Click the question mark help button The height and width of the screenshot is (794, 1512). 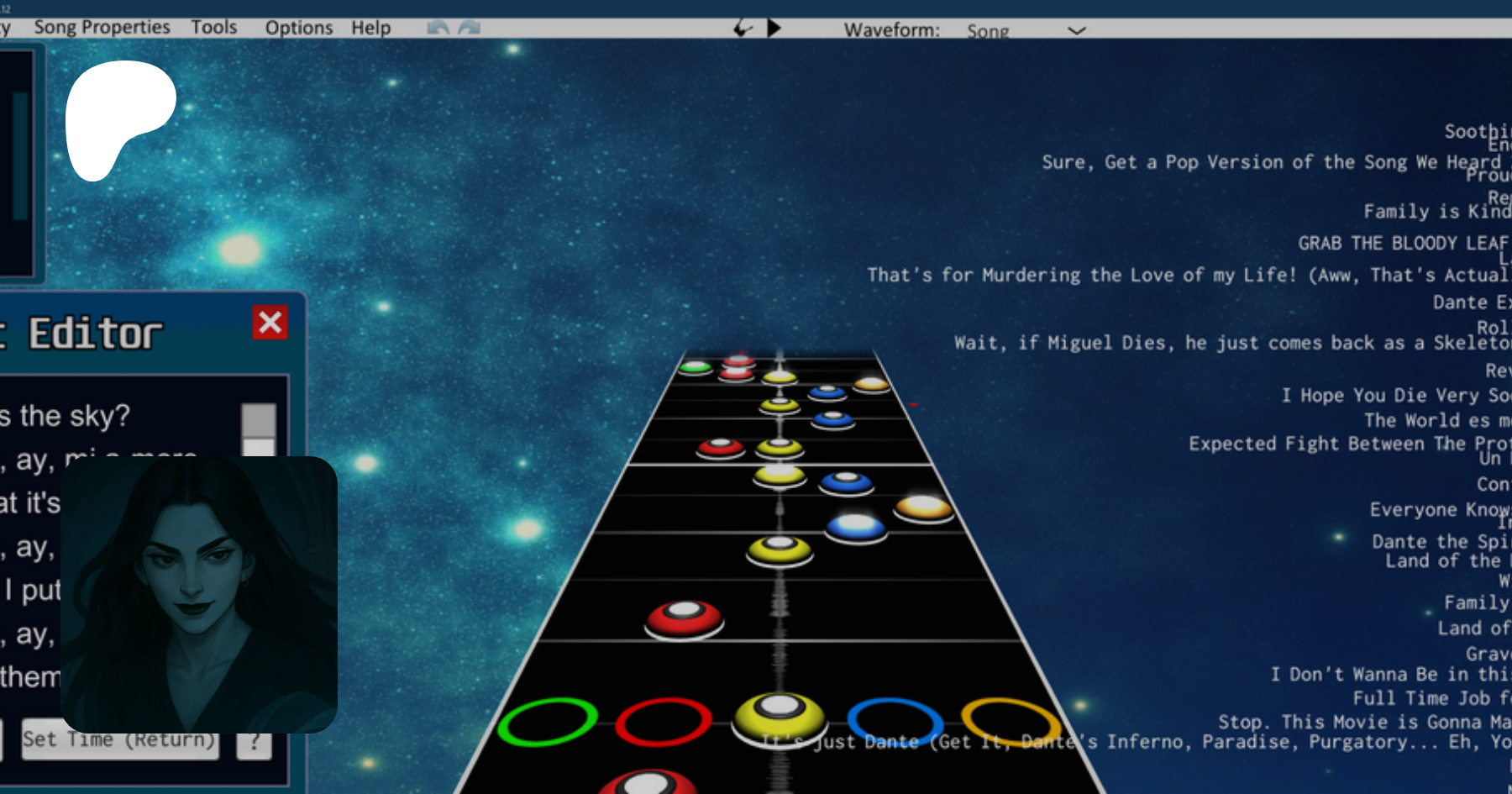[255, 743]
